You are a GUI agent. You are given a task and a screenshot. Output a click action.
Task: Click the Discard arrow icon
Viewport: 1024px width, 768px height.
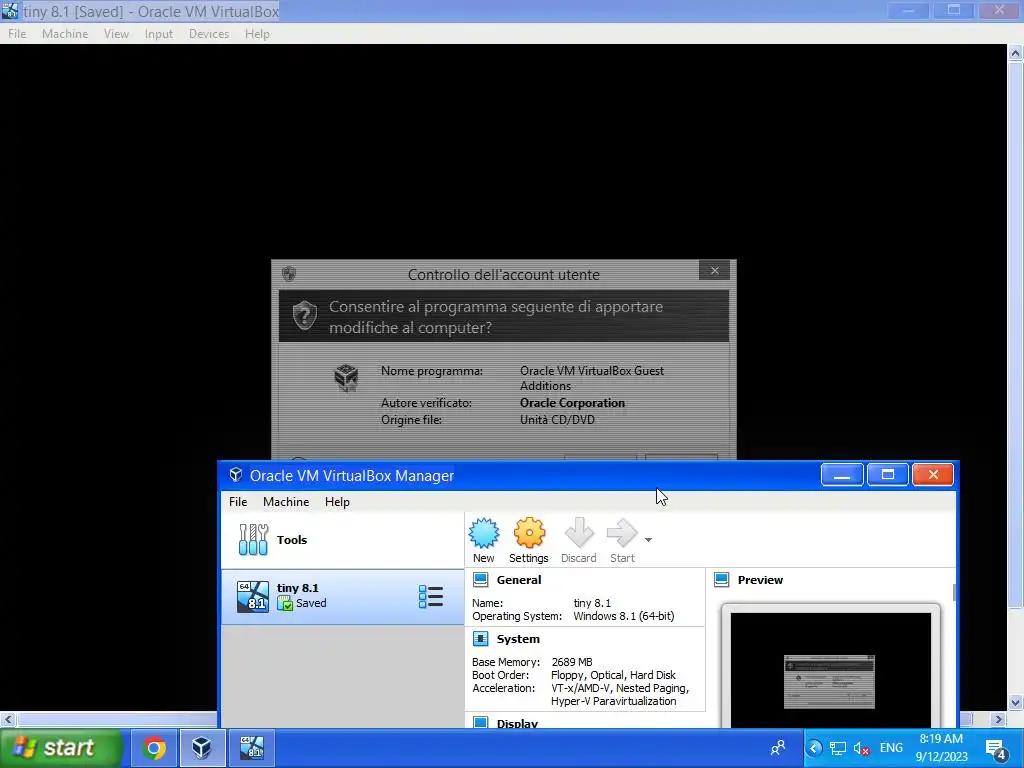579,533
